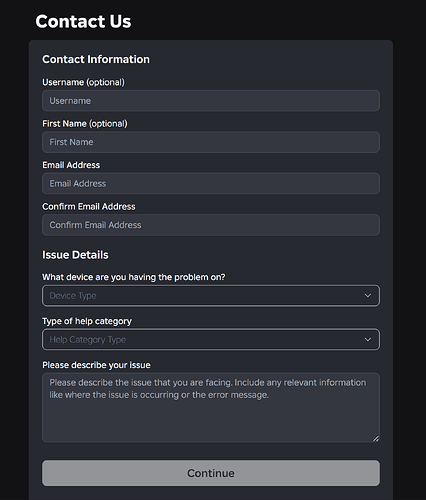The image size is (426, 500).
Task: Click the "First Name (optional)" label
Action: (x=85, y=124)
